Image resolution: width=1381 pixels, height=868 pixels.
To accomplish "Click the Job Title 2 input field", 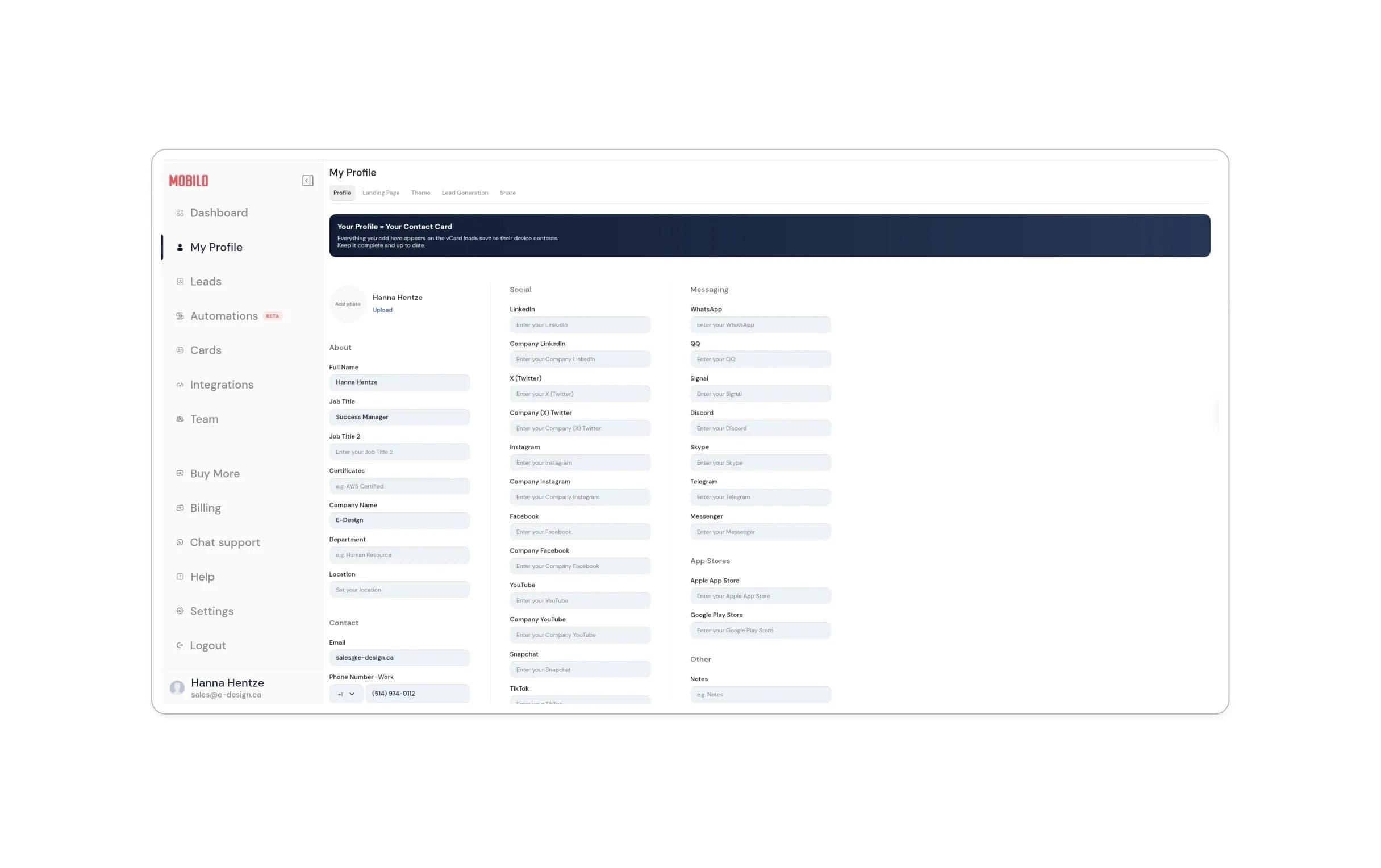I will click(399, 452).
